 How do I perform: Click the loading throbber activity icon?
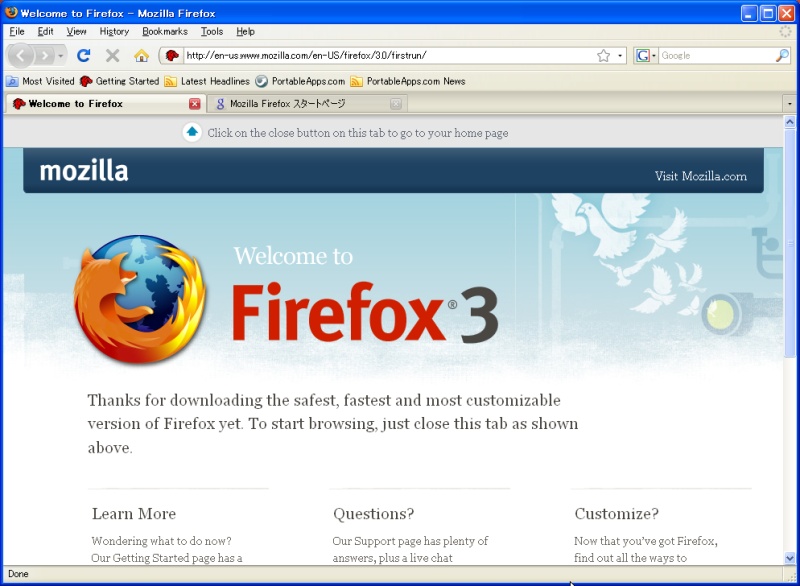coord(786,32)
